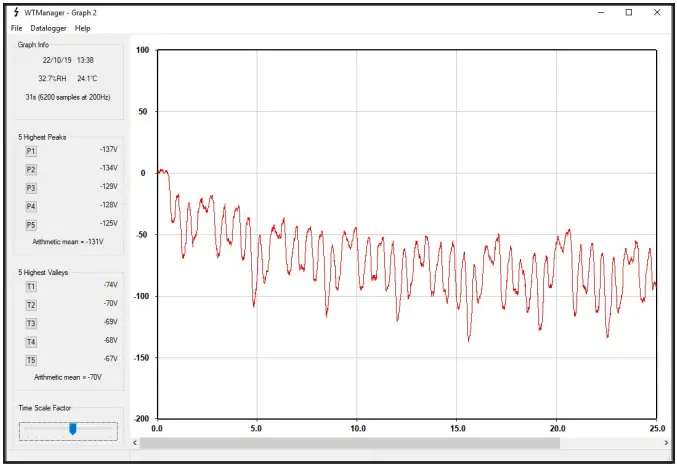
Task: Click the Time Scale Factor slider thumb
Action: pos(73,429)
